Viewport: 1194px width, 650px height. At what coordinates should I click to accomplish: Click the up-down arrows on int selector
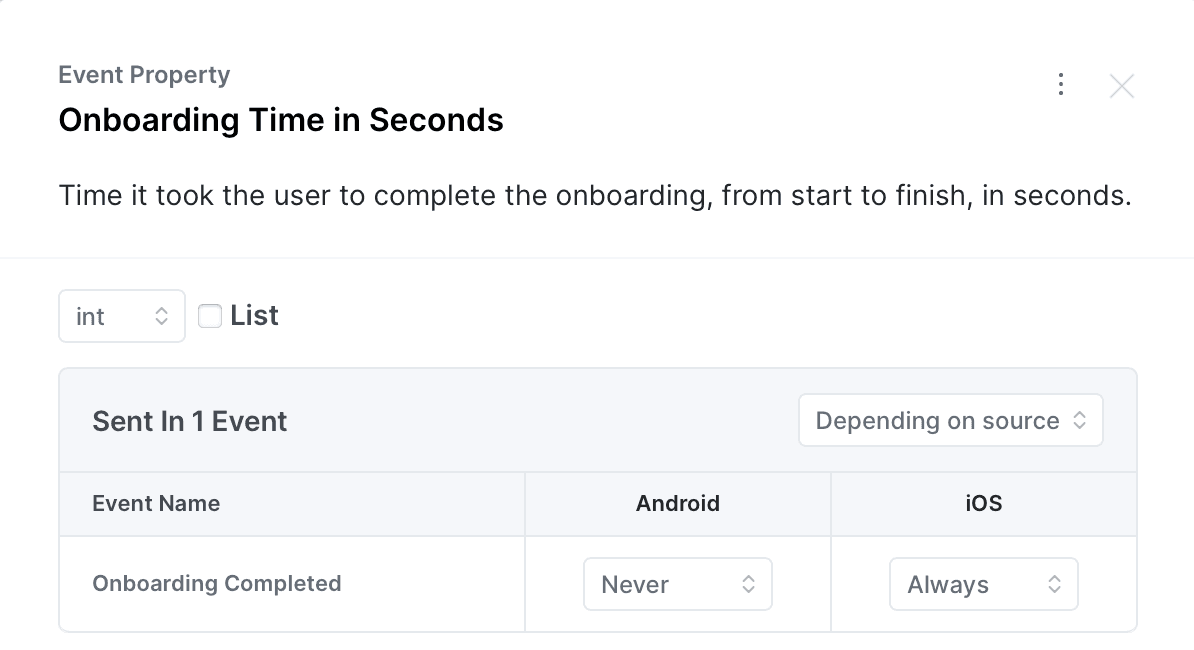click(x=162, y=316)
